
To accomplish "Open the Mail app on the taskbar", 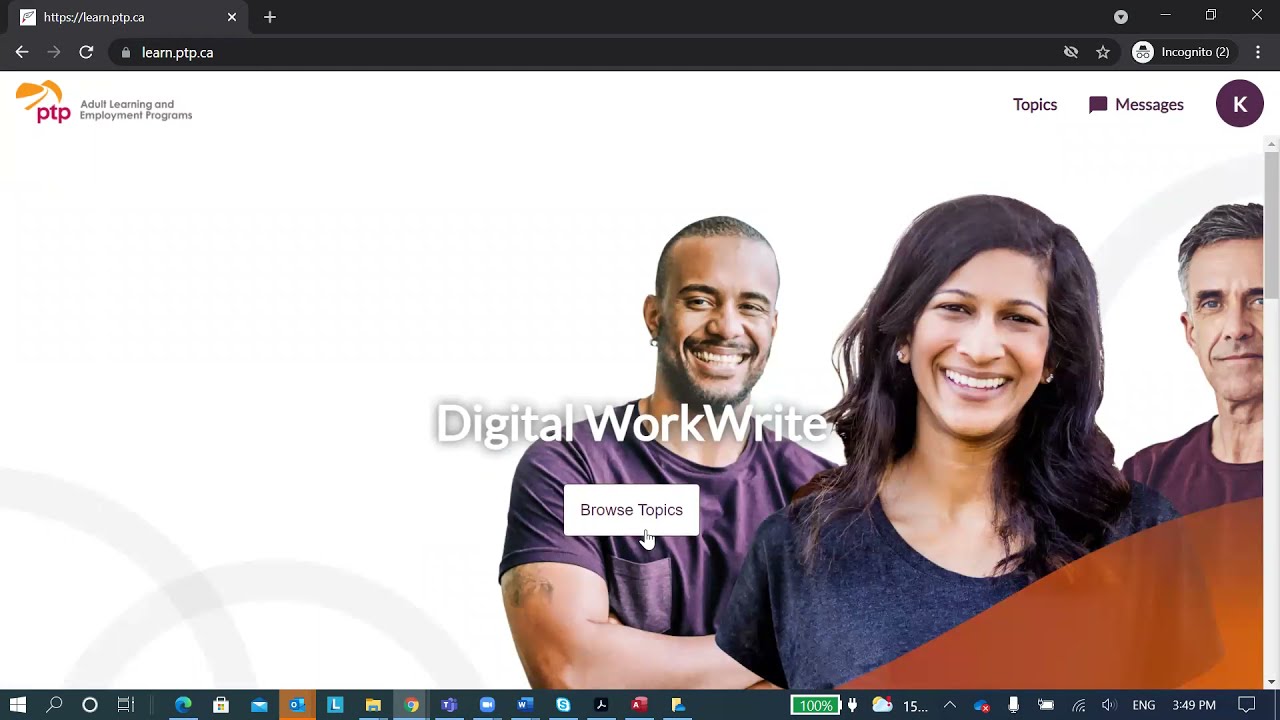I will pyautogui.click(x=259, y=705).
